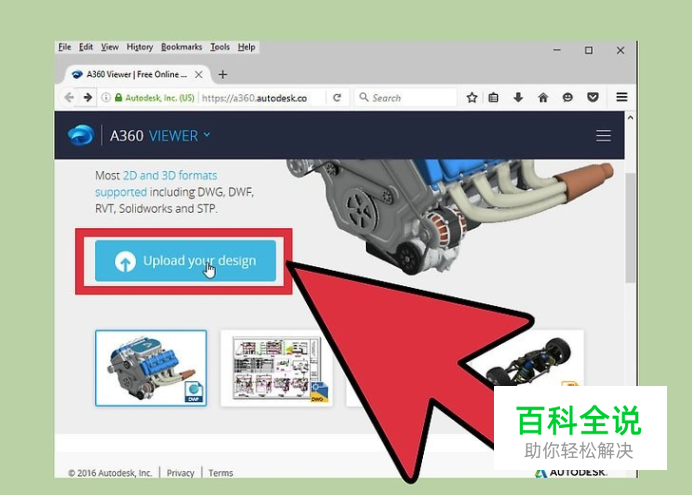Image resolution: width=692 pixels, height=495 pixels.
Task: Close the browser window
Action: tap(621, 50)
